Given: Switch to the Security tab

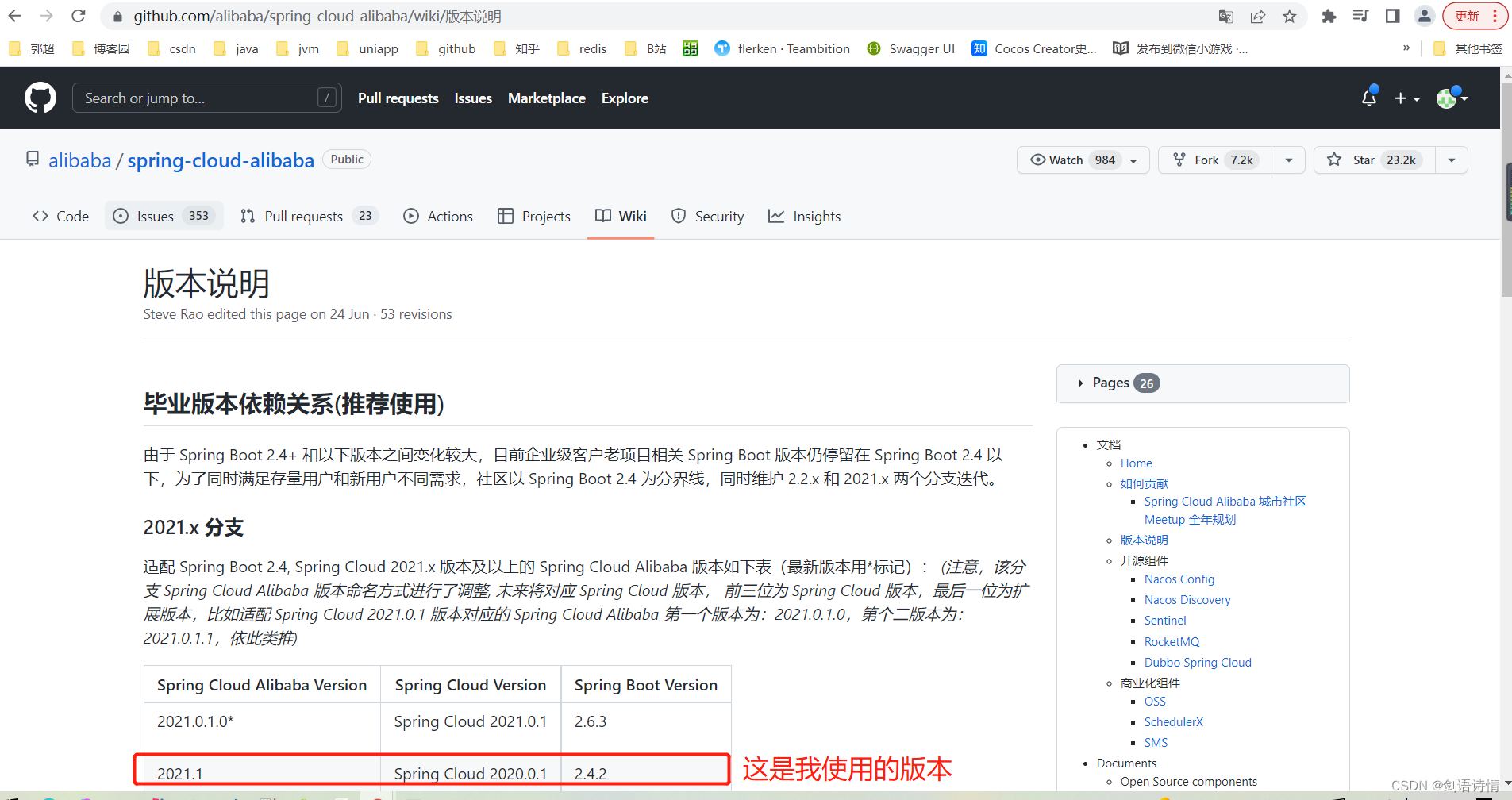Looking at the screenshot, I should (x=707, y=216).
